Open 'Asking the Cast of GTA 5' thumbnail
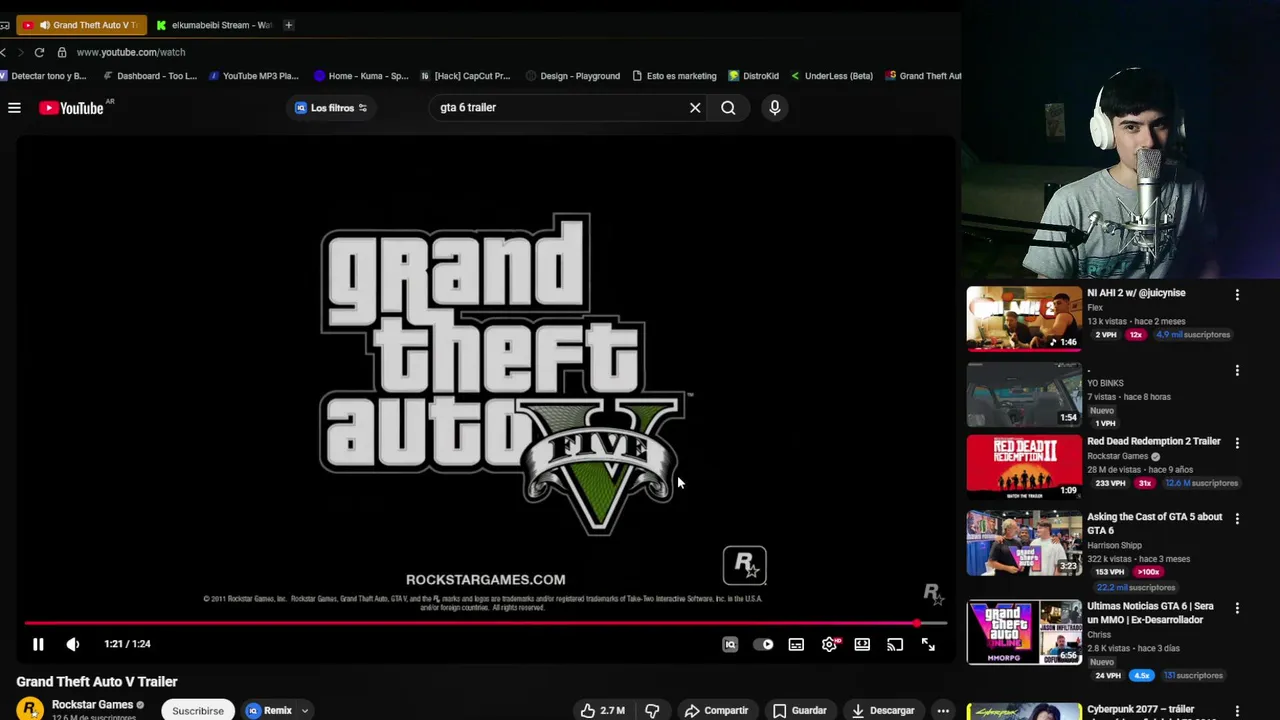Image resolution: width=1280 pixels, height=720 pixels. 1024,543
